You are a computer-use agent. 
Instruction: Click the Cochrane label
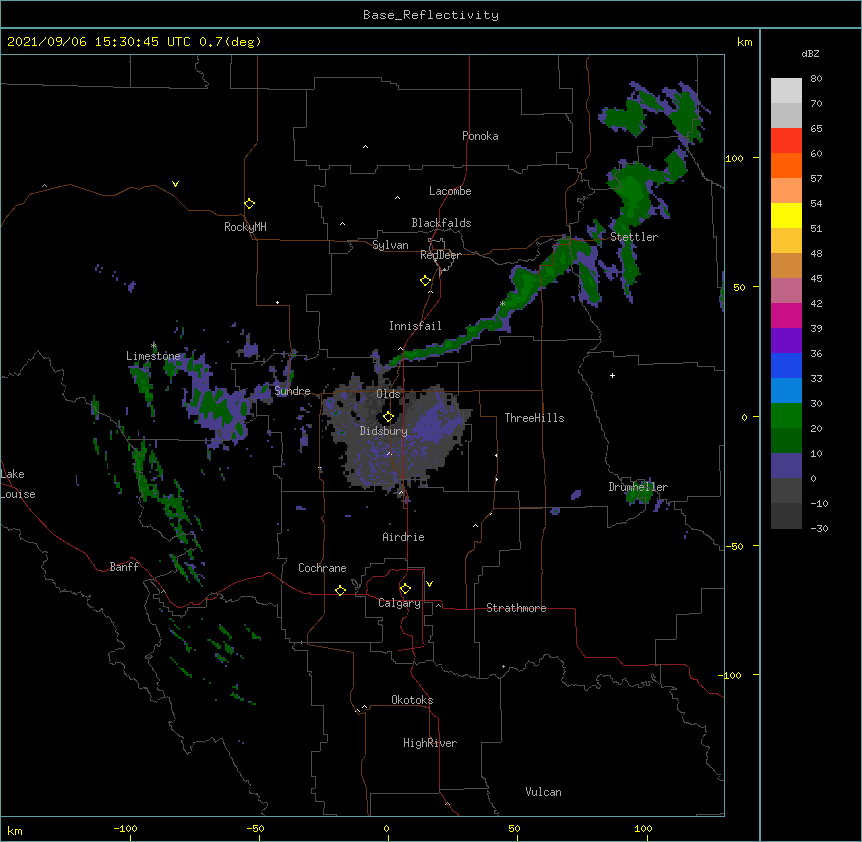[322, 568]
